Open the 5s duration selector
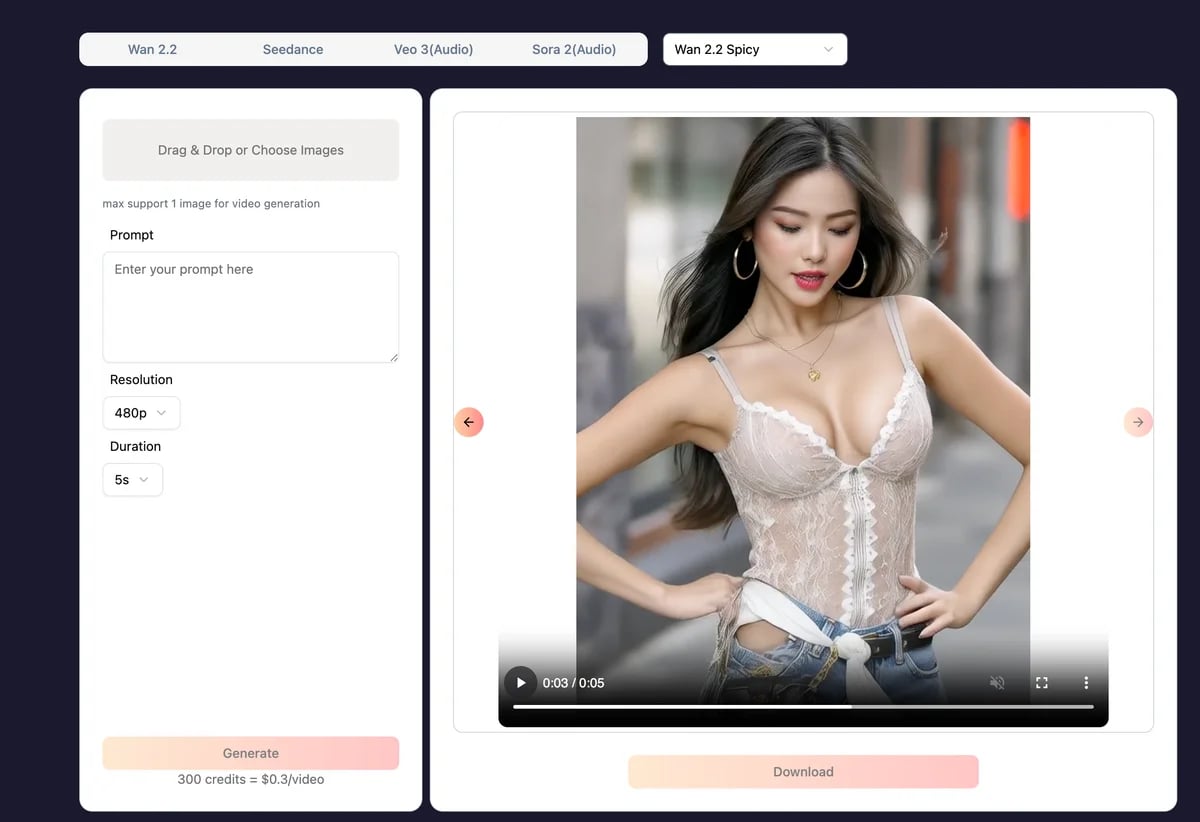The image size is (1200, 822). [x=132, y=479]
